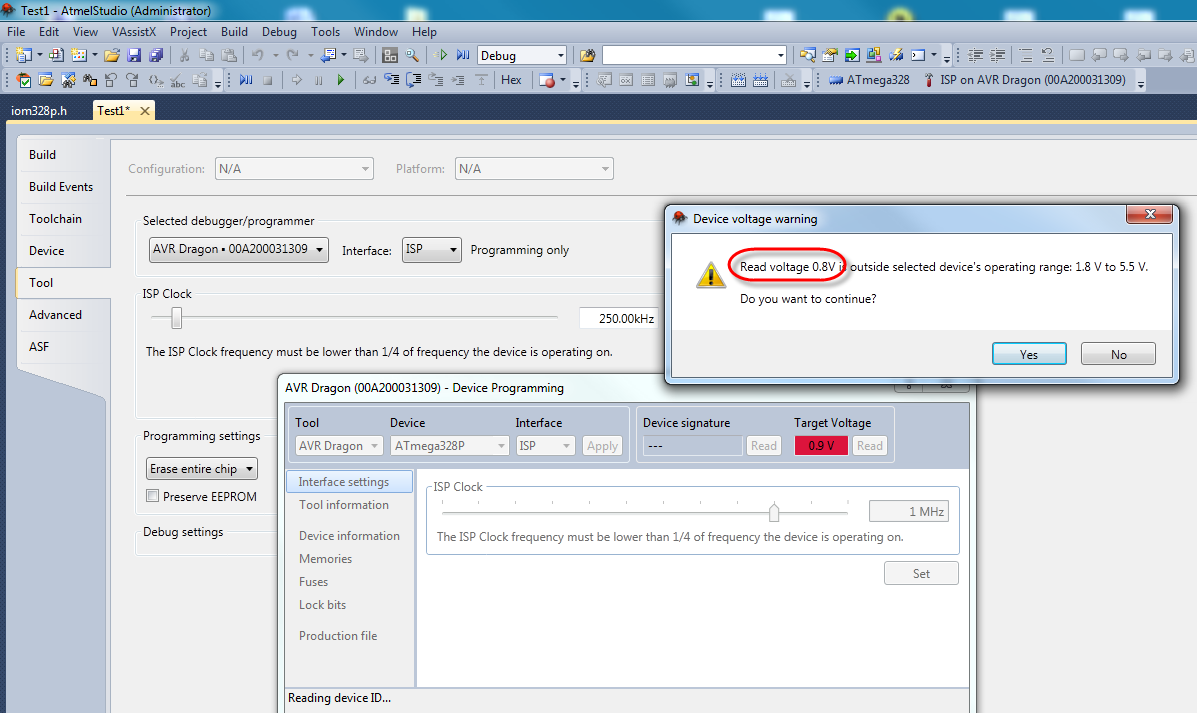The width and height of the screenshot is (1197, 713).
Task: Select Memories in Device Programming list
Action: pyautogui.click(x=325, y=559)
